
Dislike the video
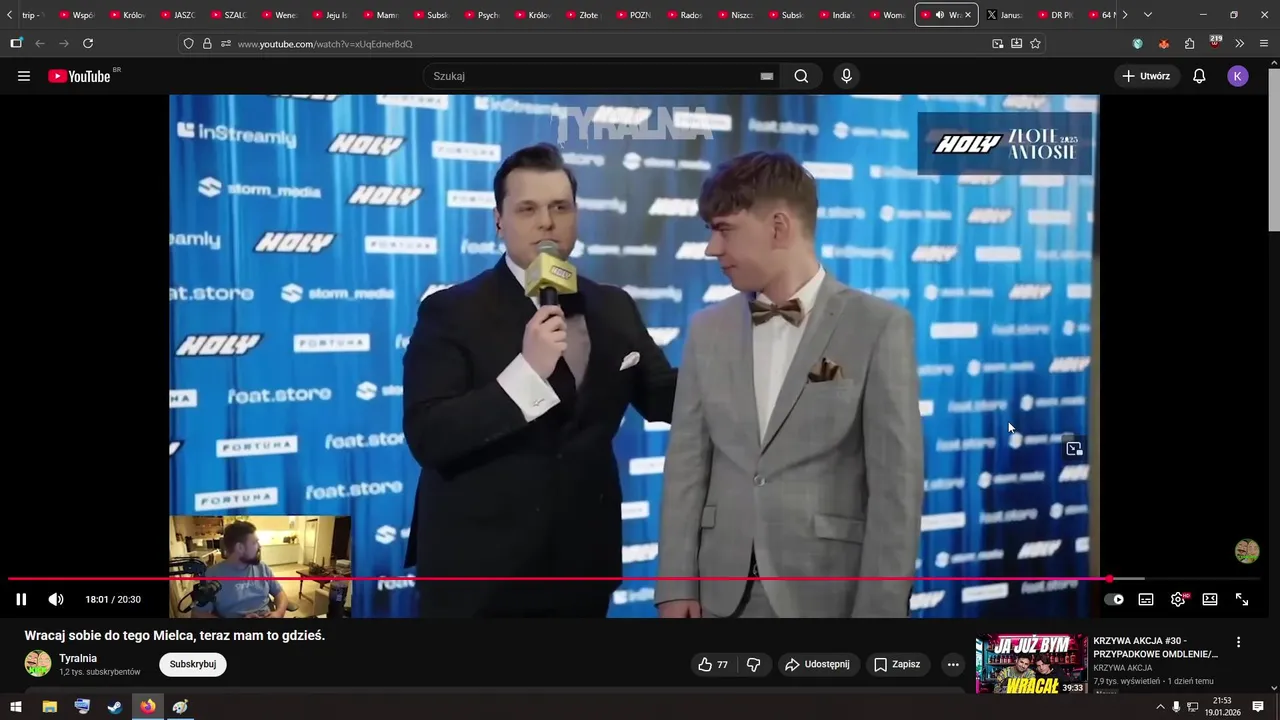tap(754, 664)
